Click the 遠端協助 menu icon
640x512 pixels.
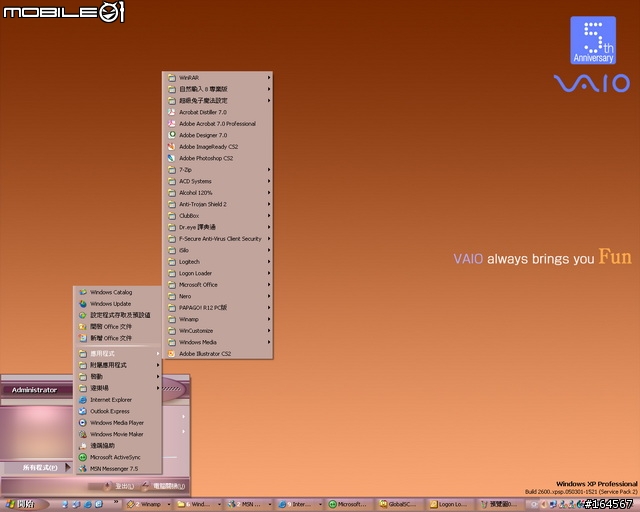tap(83, 445)
